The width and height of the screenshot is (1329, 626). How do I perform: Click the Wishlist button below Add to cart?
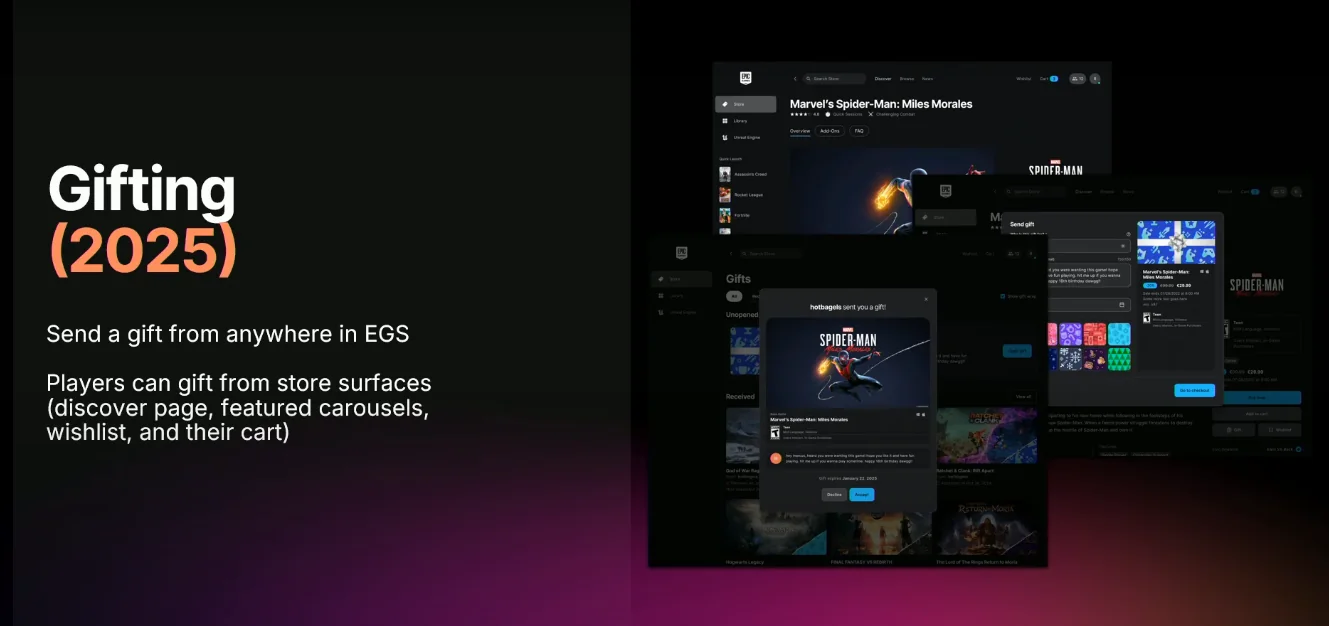click(x=1280, y=430)
